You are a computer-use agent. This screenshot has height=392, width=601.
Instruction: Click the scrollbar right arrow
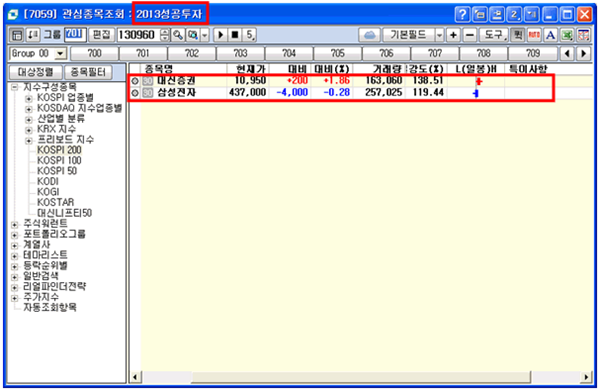(x=586, y=377)
